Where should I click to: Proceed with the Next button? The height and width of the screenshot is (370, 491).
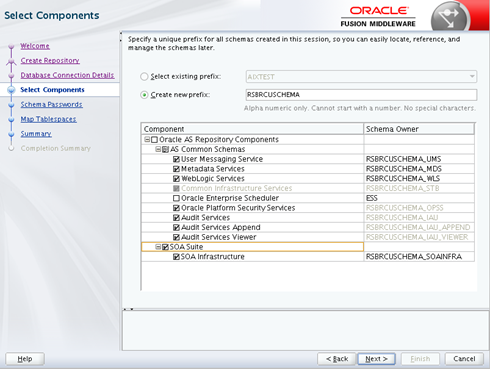point(376,359)
